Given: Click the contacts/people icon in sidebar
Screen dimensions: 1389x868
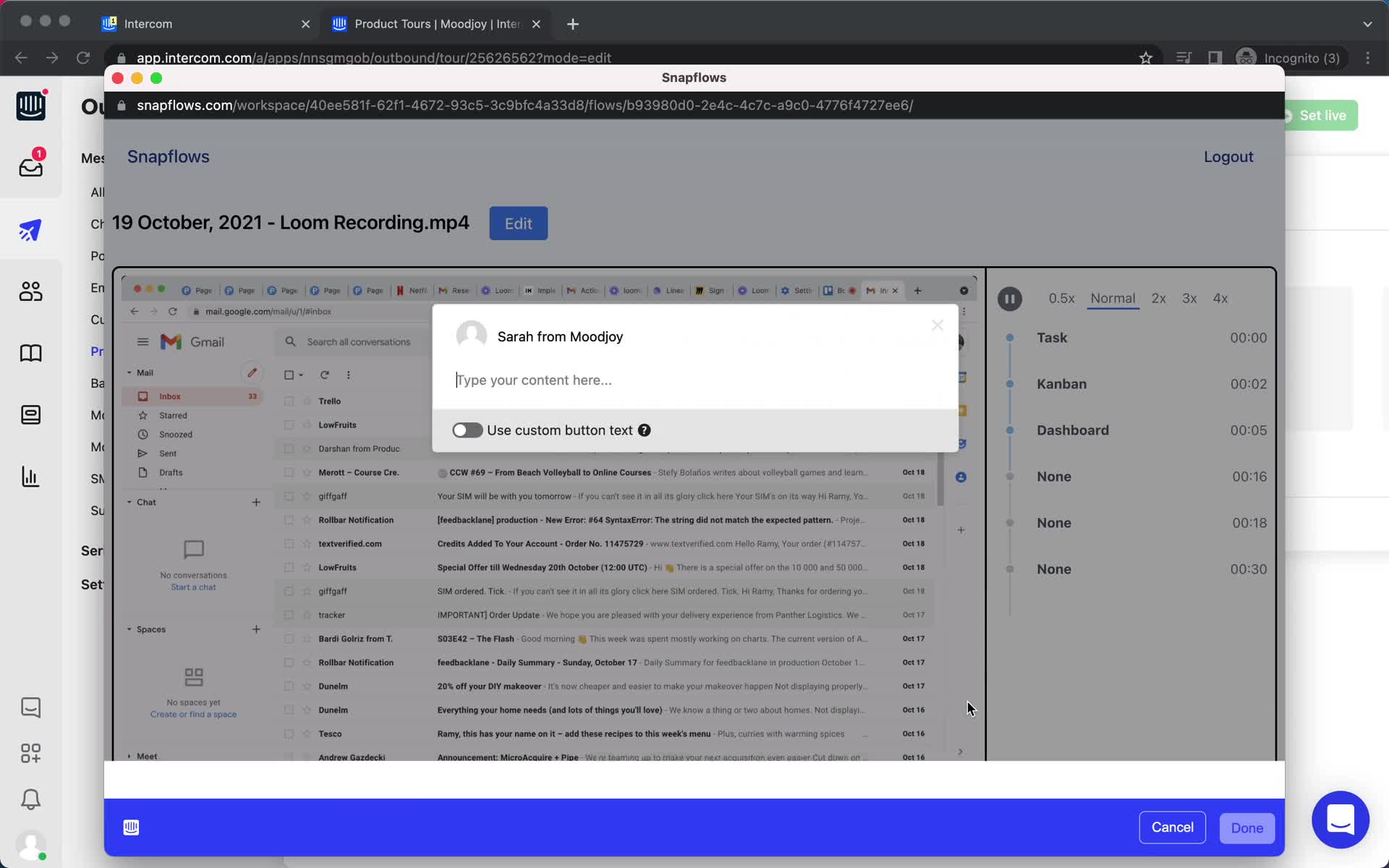Looking at the screenshot, I should (30, 291).
